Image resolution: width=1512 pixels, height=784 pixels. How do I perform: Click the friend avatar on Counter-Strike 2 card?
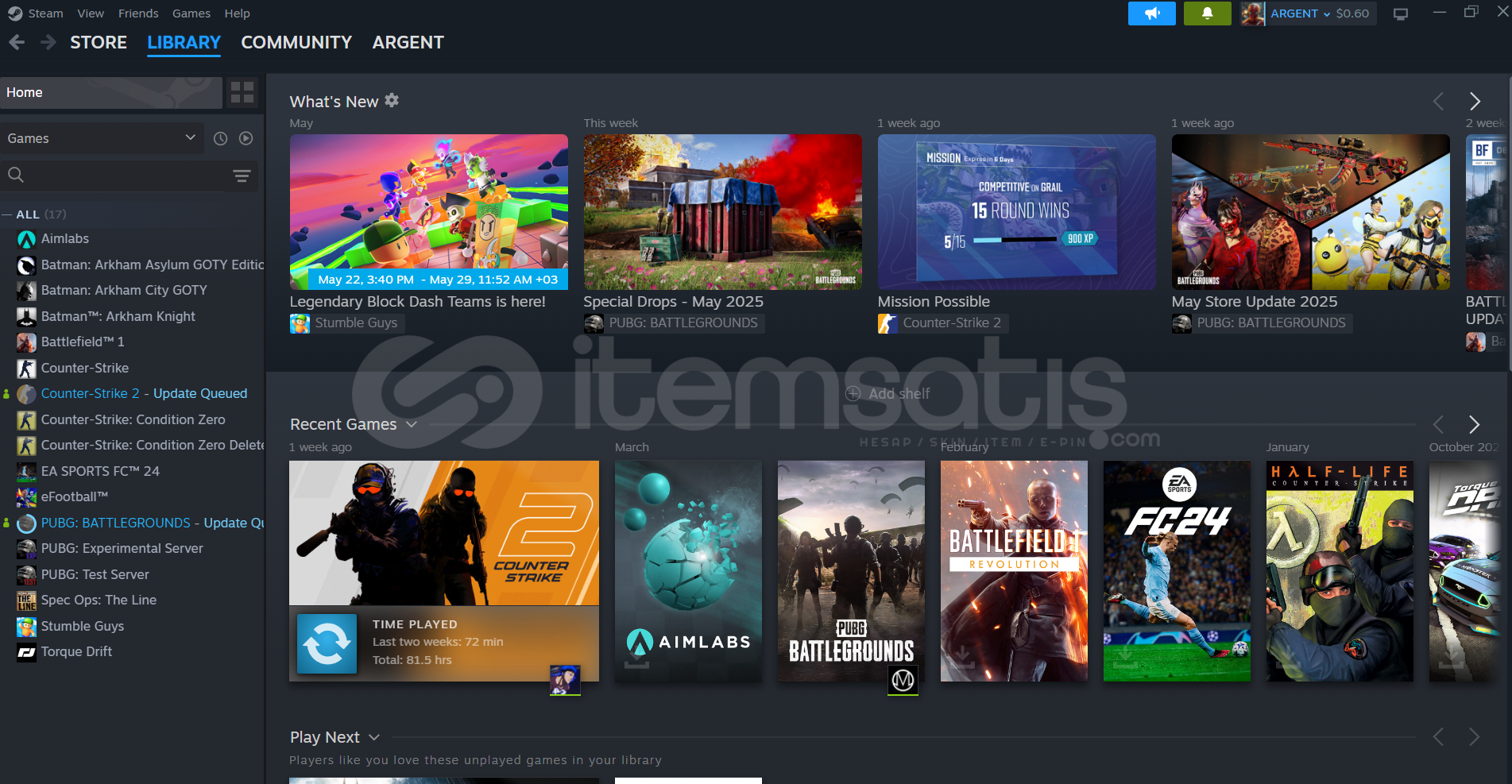tap(565, 680)
